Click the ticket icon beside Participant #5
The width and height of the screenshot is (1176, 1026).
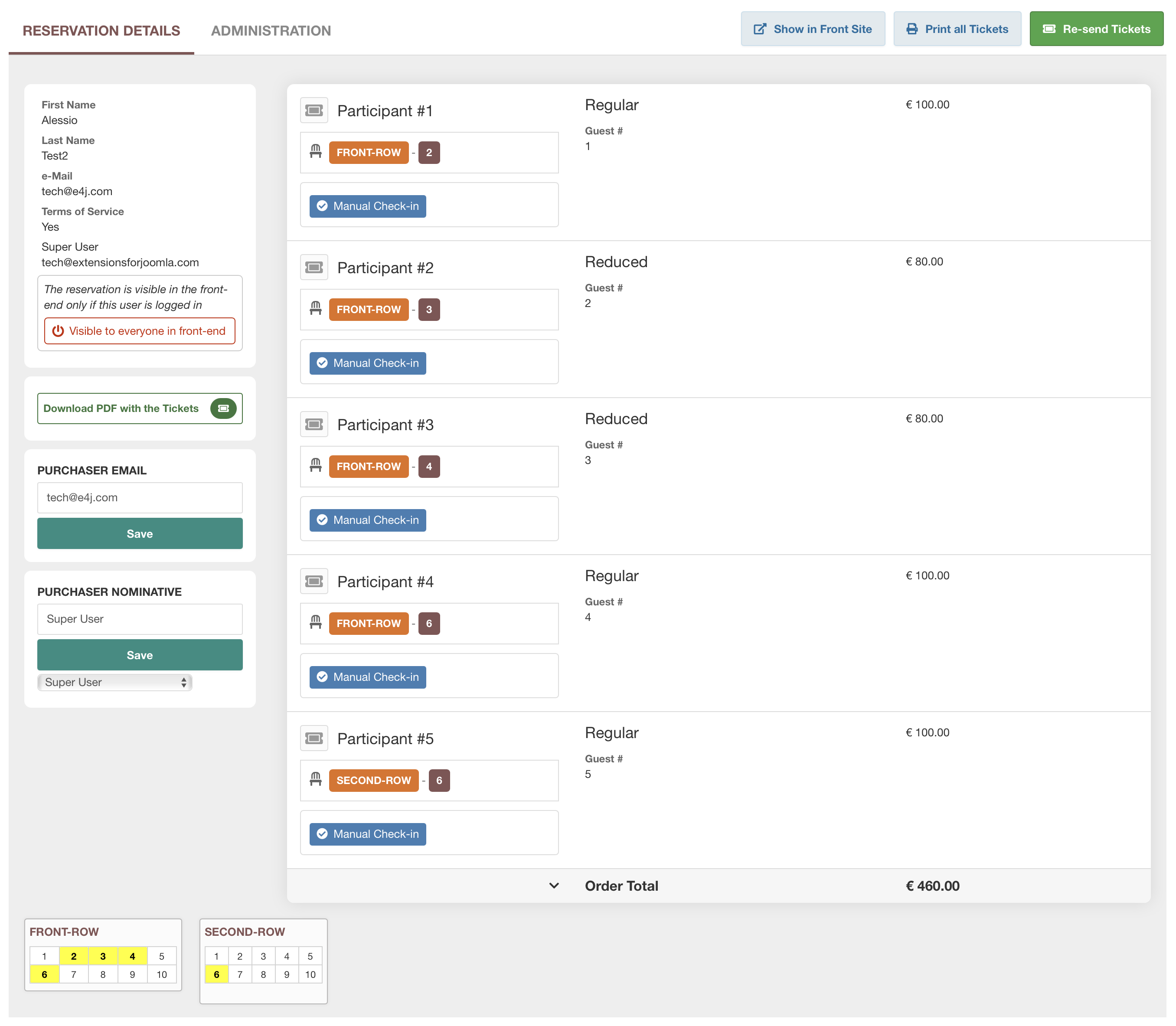click(314, 738)
